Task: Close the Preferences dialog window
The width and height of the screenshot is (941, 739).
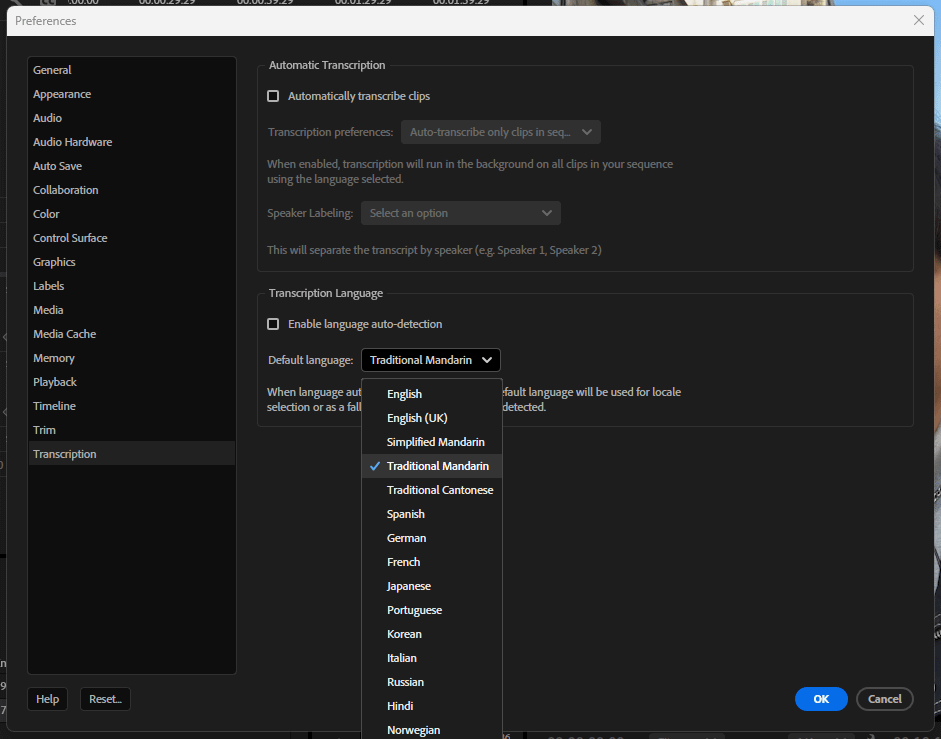Action: (x=919, y=20)
